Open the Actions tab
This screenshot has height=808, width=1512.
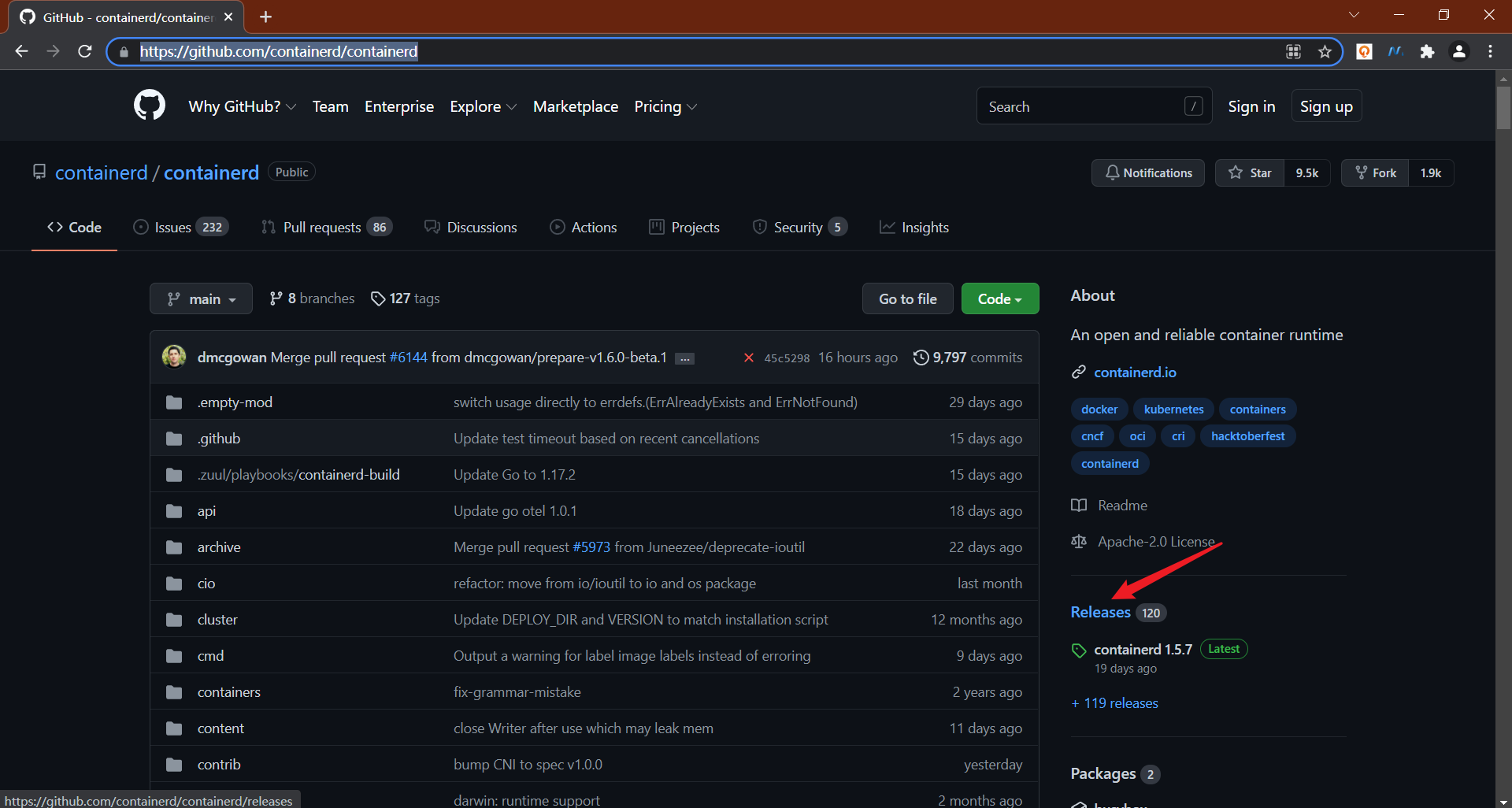[583, 227]
